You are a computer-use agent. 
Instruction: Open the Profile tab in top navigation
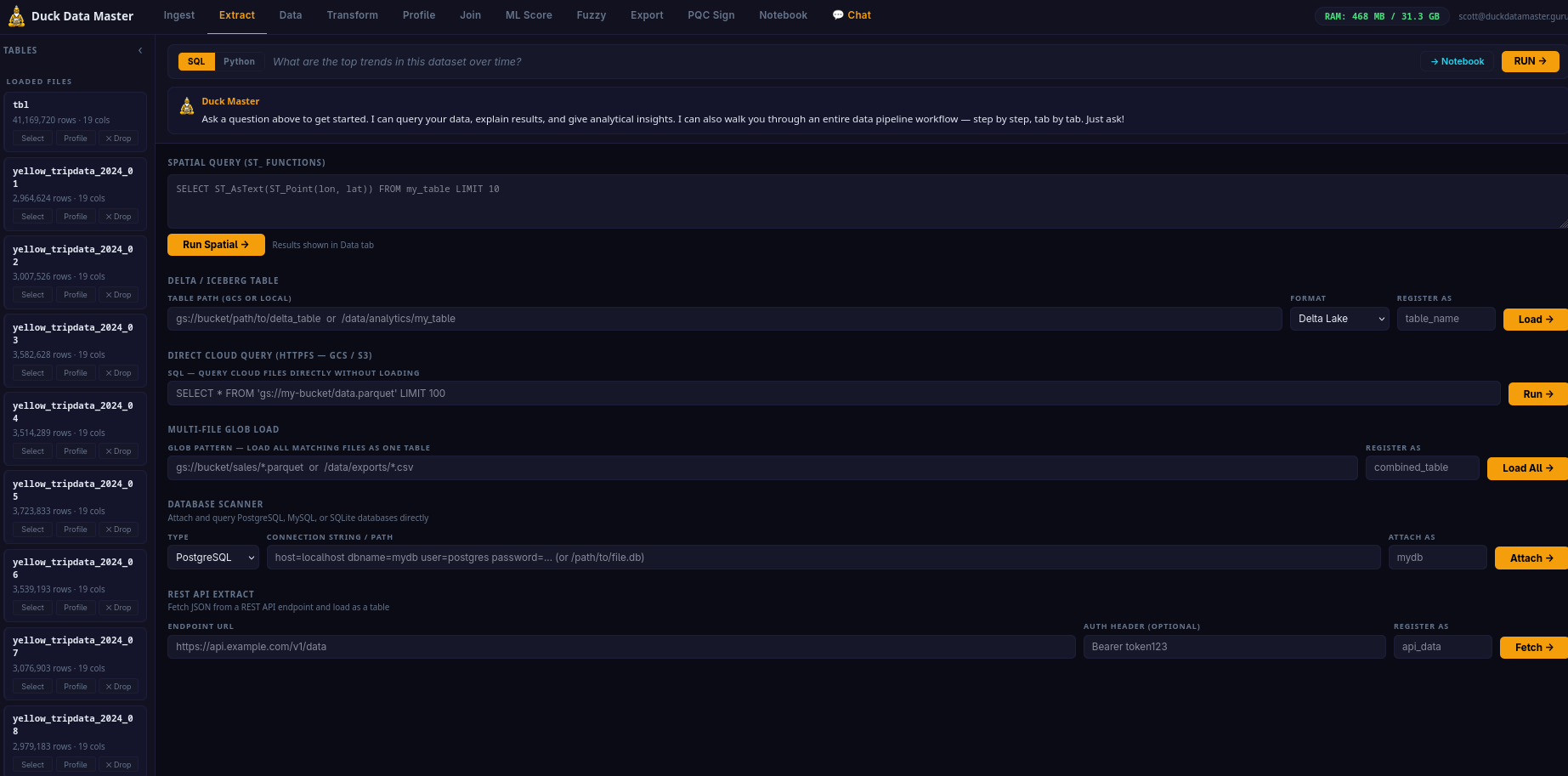click(x=419, y=15)
